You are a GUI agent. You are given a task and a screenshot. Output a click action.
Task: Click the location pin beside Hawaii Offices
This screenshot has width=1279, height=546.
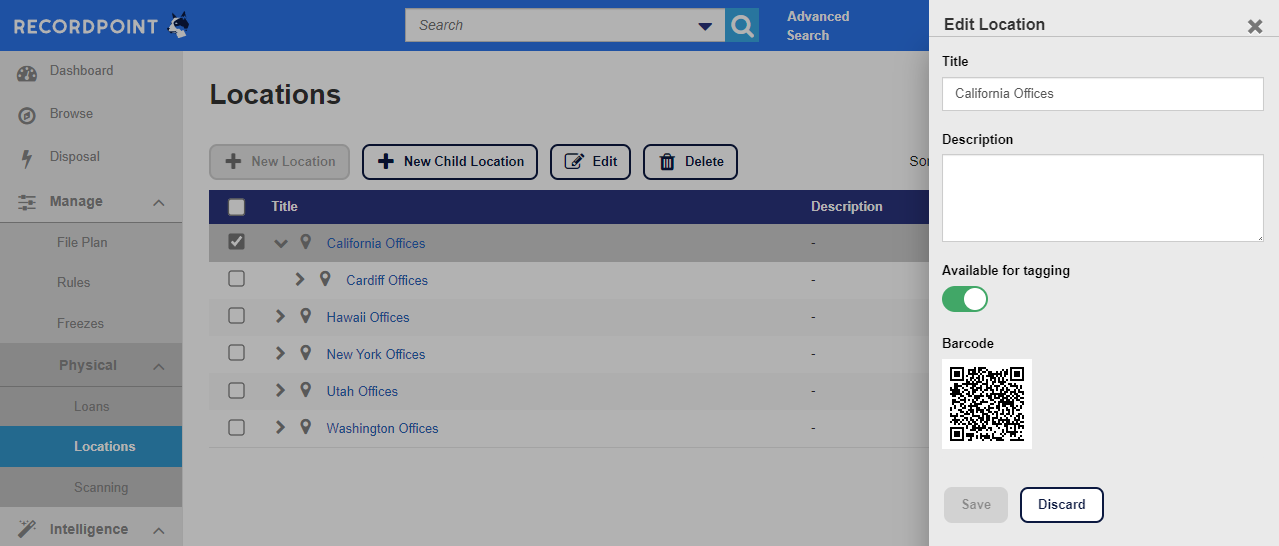coord(306,317)
